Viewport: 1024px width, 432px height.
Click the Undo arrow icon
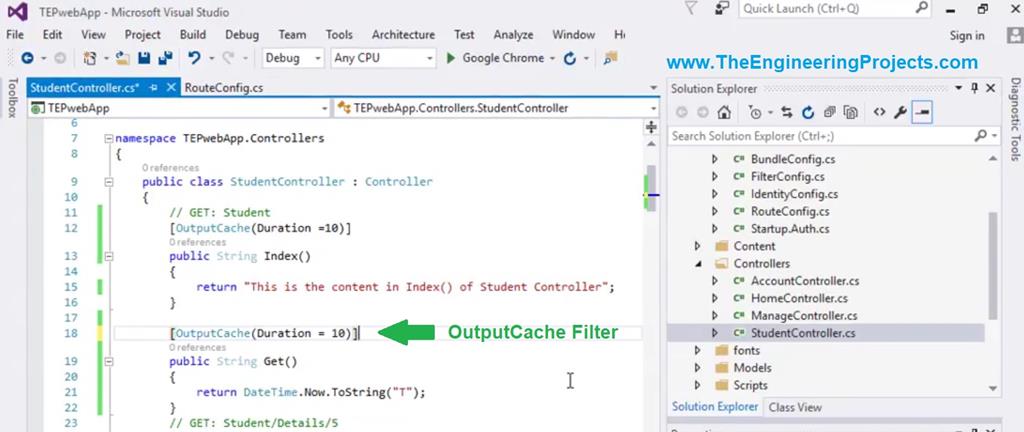click(195, 58)
